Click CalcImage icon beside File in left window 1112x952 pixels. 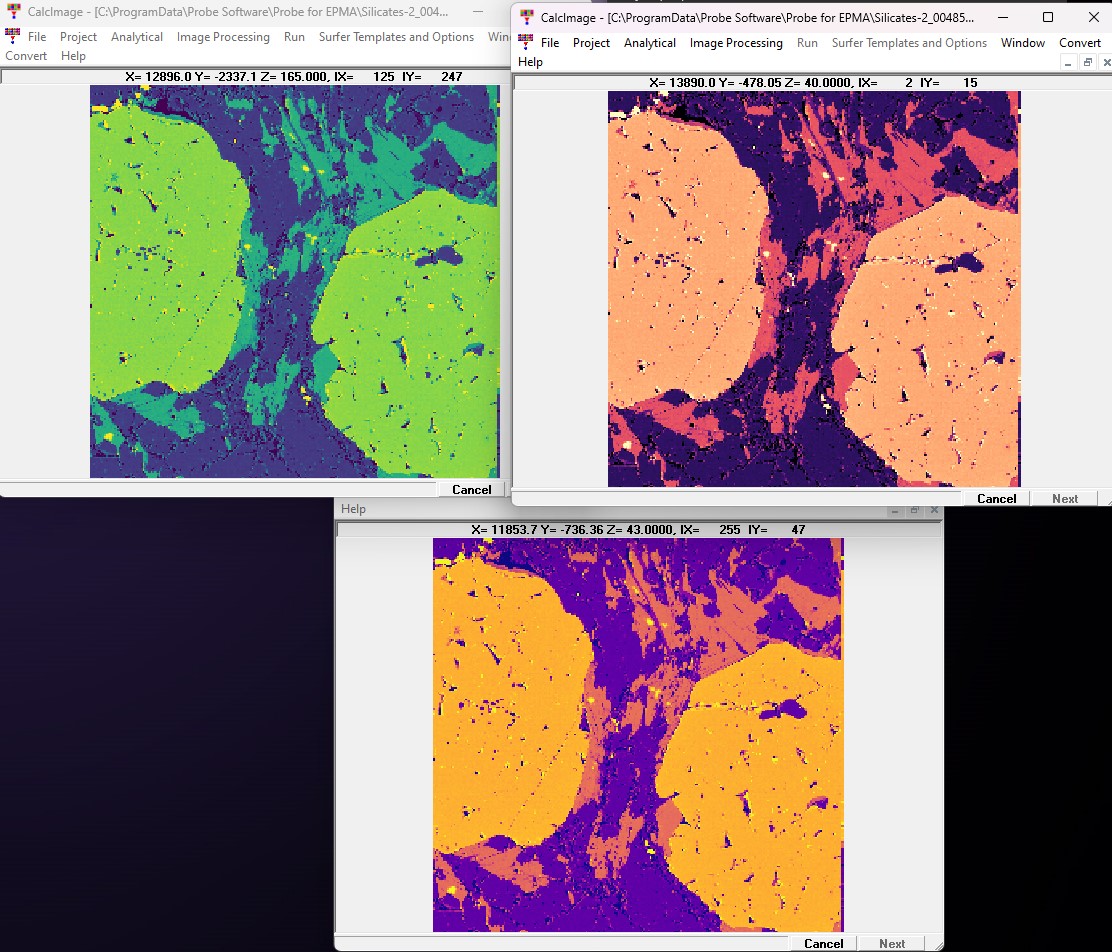point(13,36)
